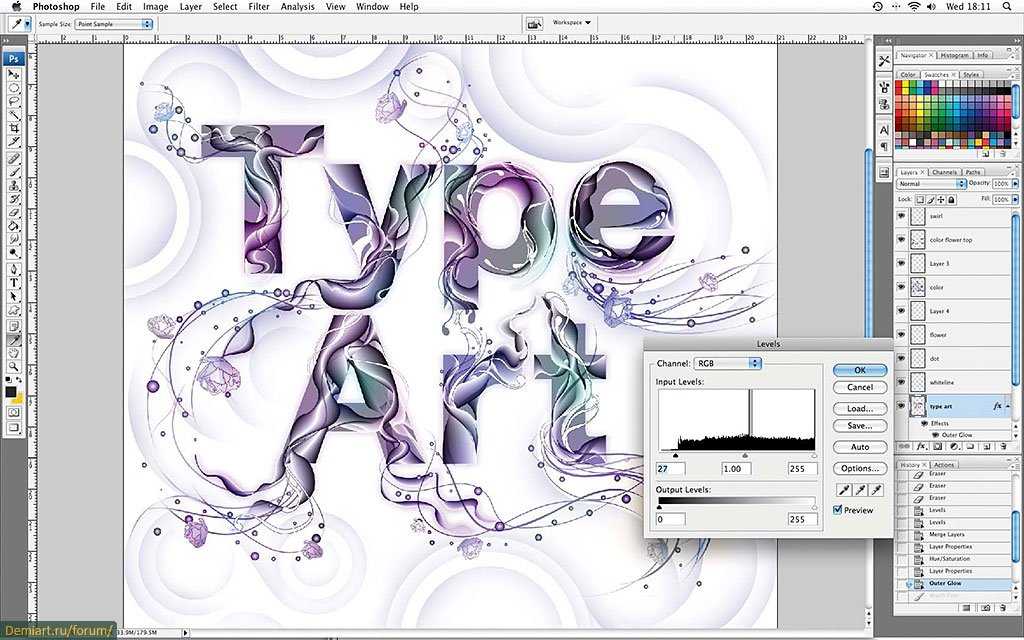
Task: Select the Hand tool
Action: pyautogui.click(x=14, y=353)
